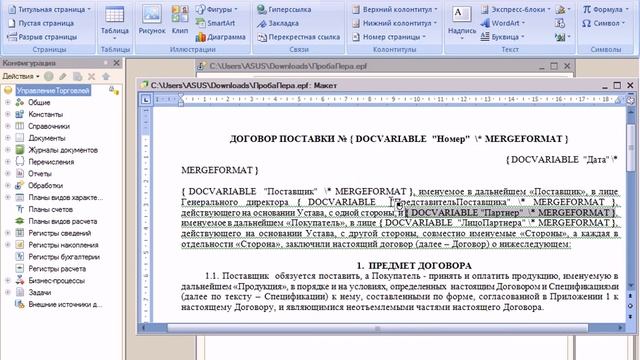This screenshot has width=640, height=360.
Task: Click the delete X icon in Конфигурация toolbar
Action: tap(91, 76)
